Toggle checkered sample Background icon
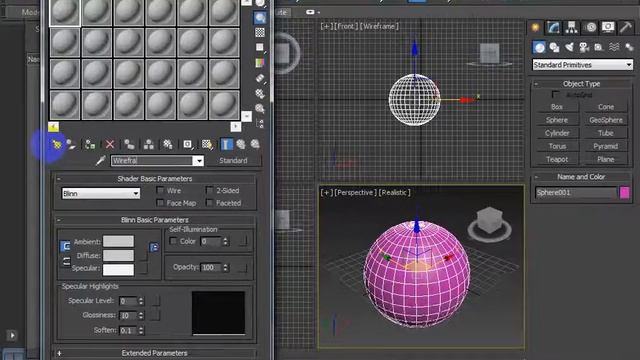640x360 pixels. [x=260, y=32]
